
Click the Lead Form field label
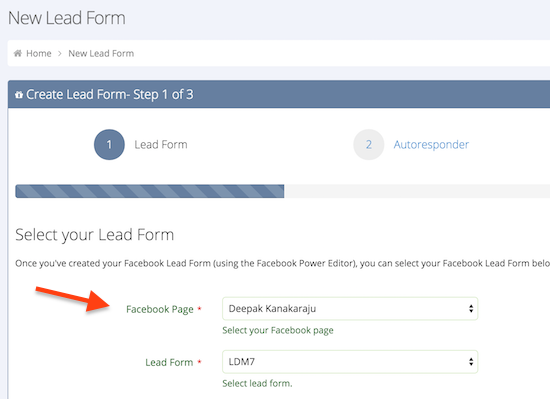tap(169, 362)
